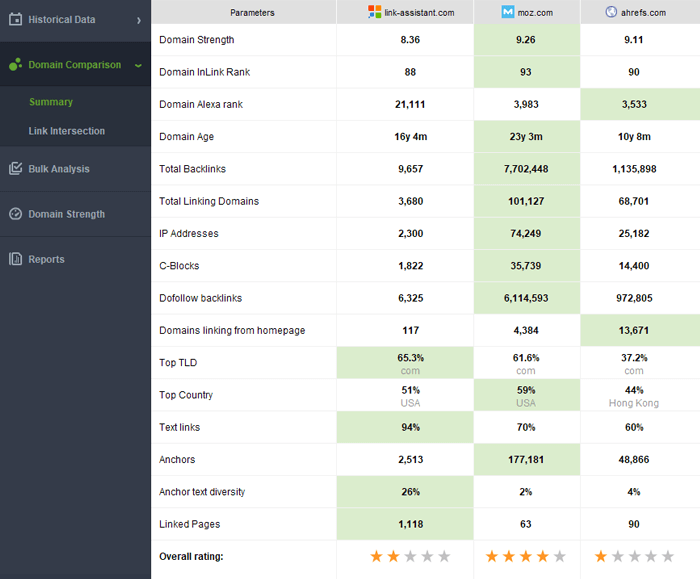Image resolution: width=700 pixels, height=579 pixels.
Task: Click the ahrefs.com favicon in header
Action: tap(611, 12)
